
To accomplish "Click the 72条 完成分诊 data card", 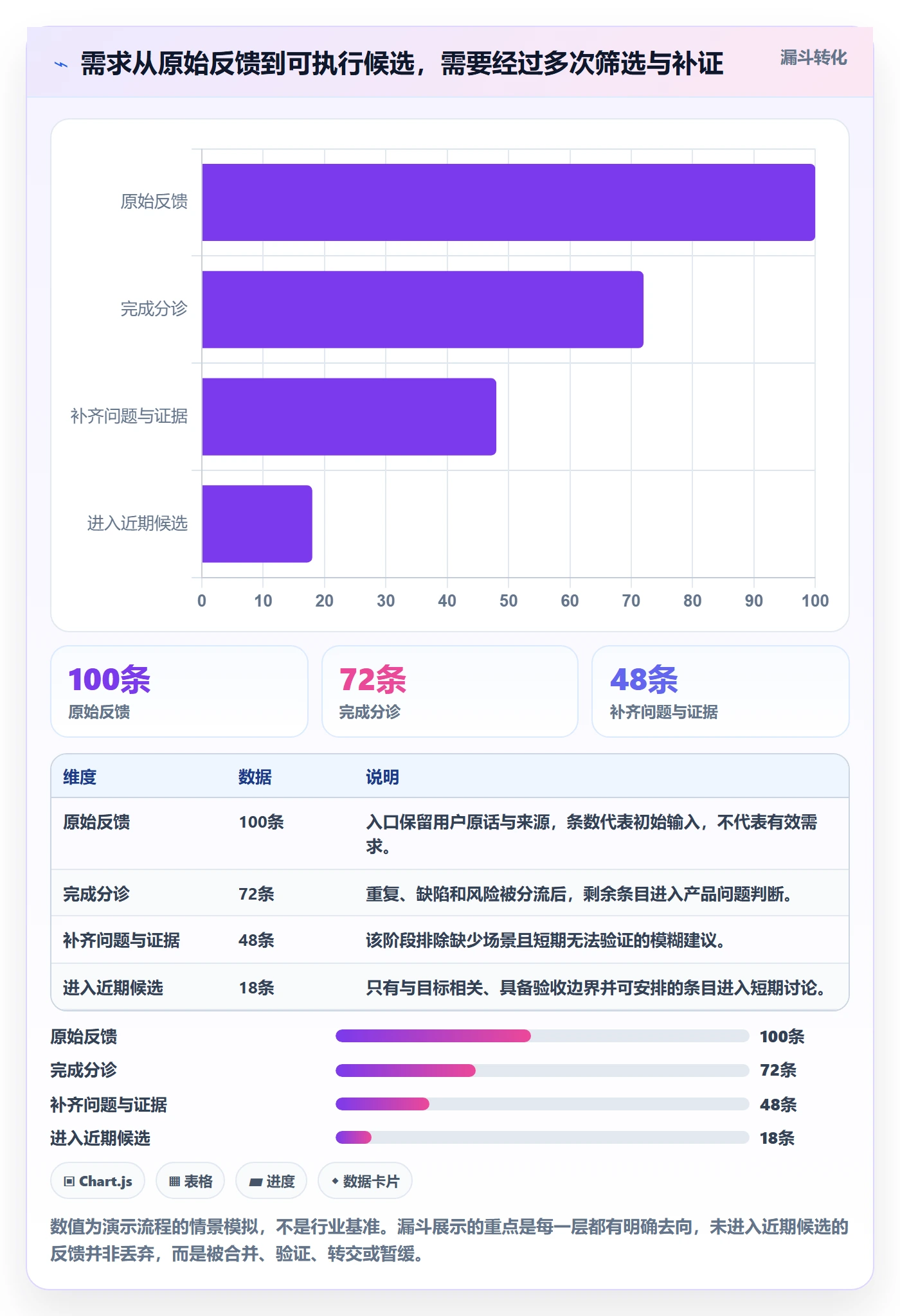I will coord(450,691).
